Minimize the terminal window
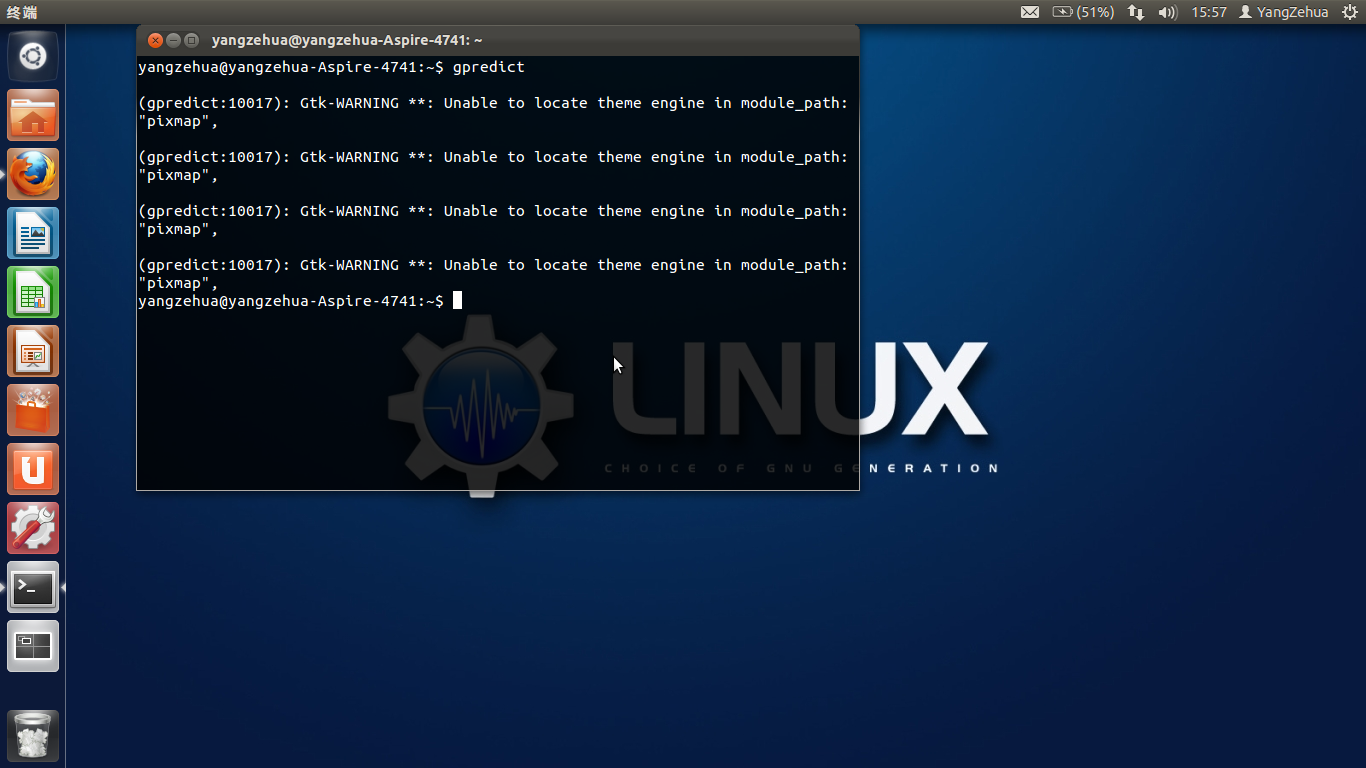The image size is (1366, 768). coord(173,40)
